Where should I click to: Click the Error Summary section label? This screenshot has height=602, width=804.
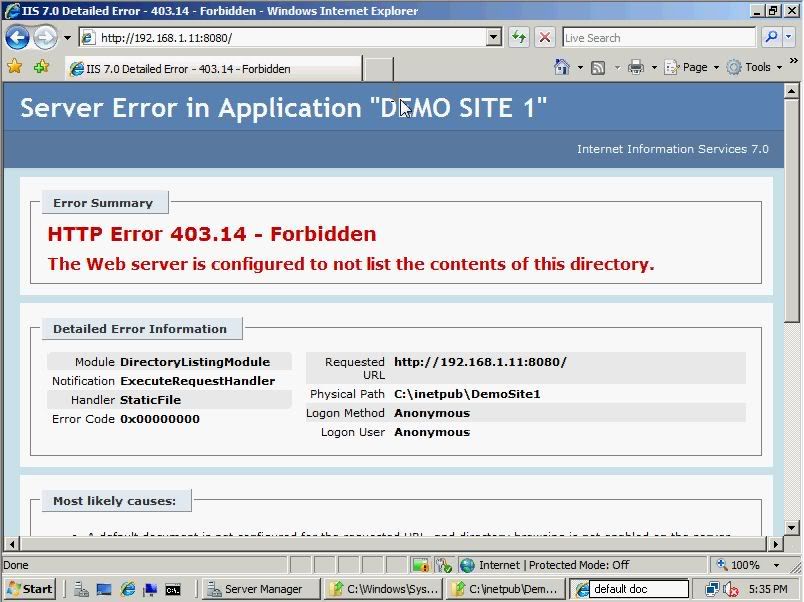click(x=103, y=203)
